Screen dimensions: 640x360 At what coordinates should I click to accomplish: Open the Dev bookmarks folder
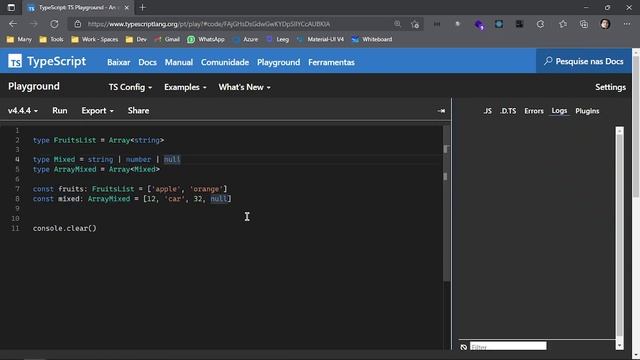[x=136, y=39]
